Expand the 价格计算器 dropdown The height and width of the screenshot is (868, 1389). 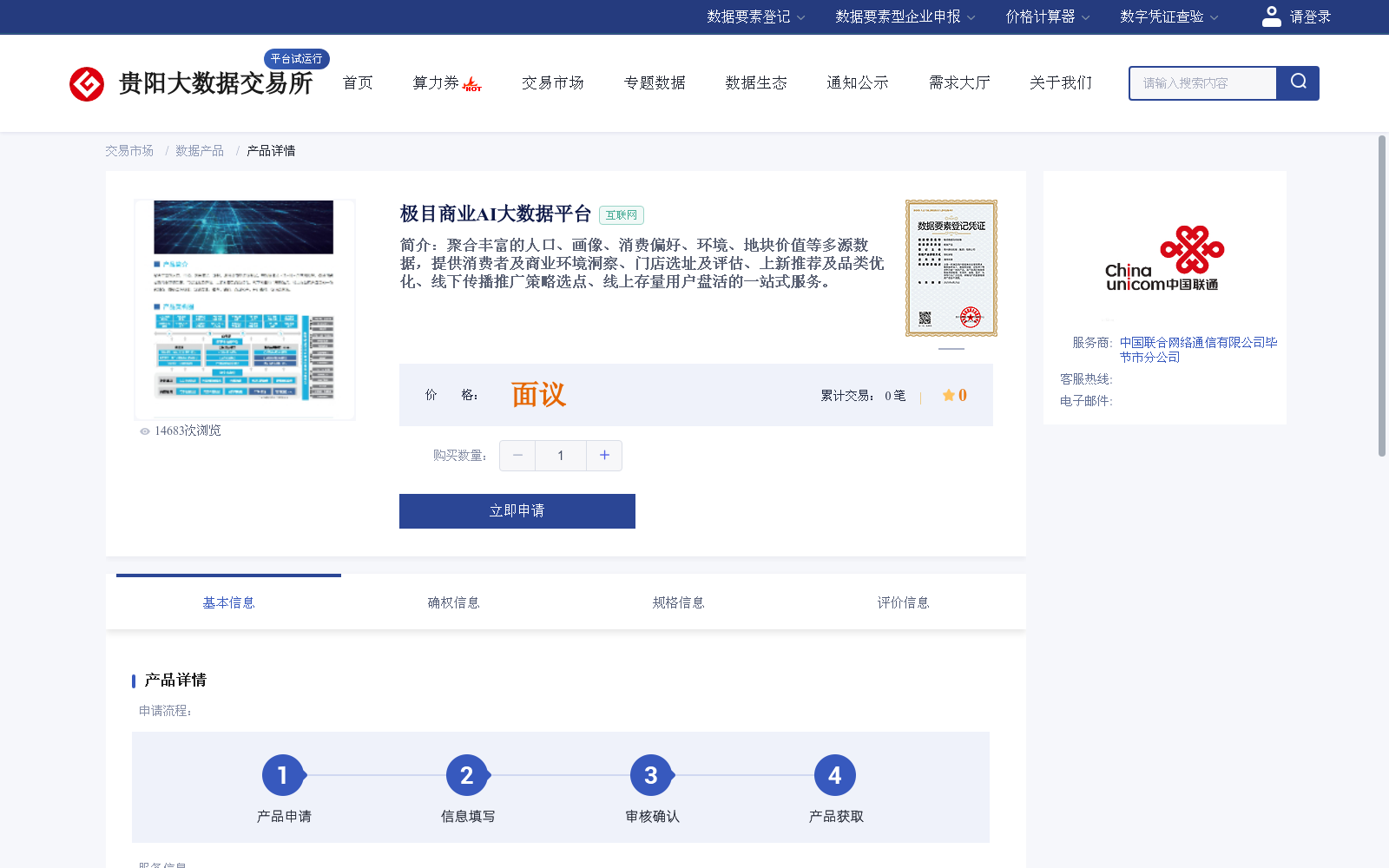tap(1048, 16)
